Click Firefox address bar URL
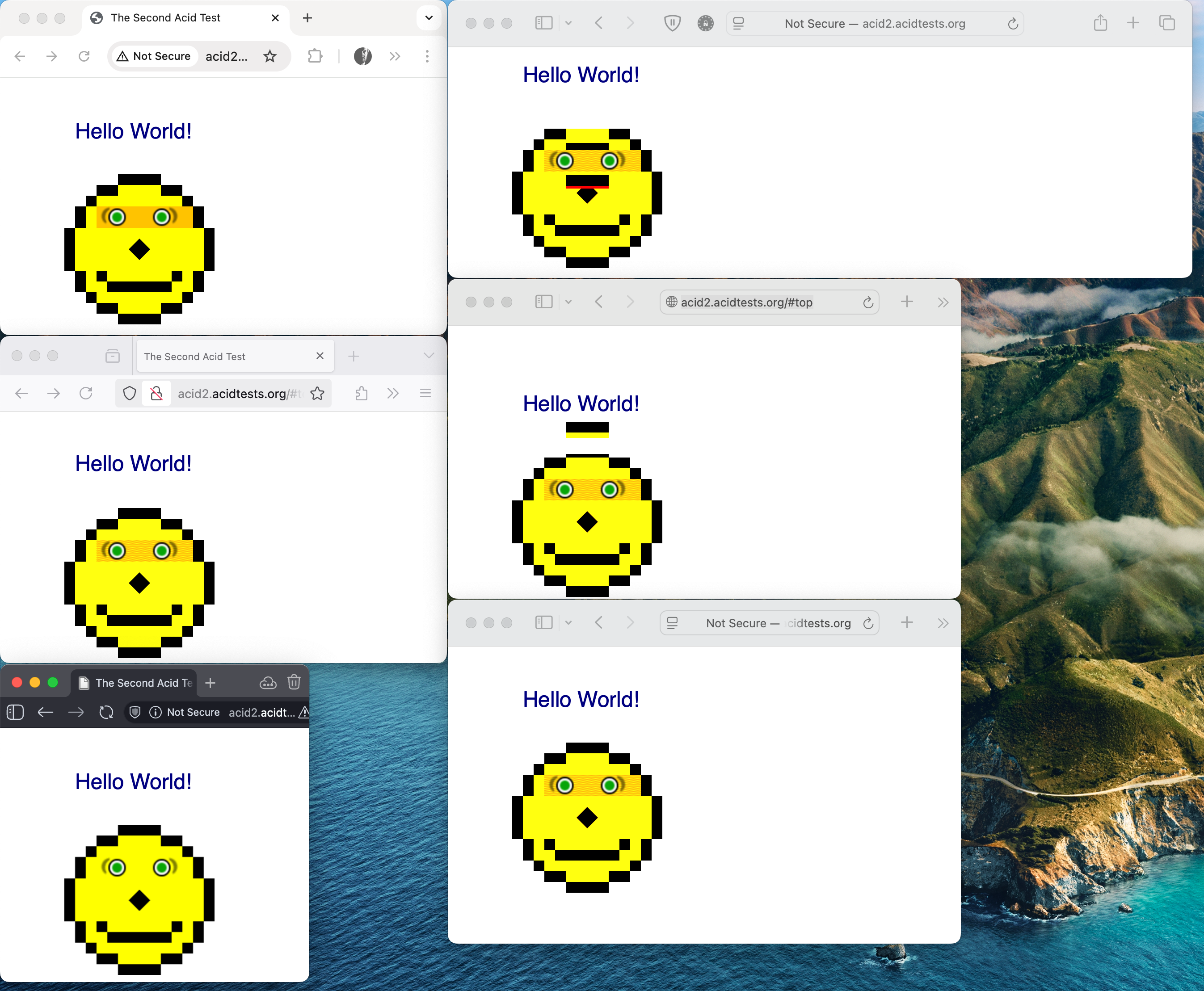The width and height of the screenshot is (1204, 991). [239, 393]
